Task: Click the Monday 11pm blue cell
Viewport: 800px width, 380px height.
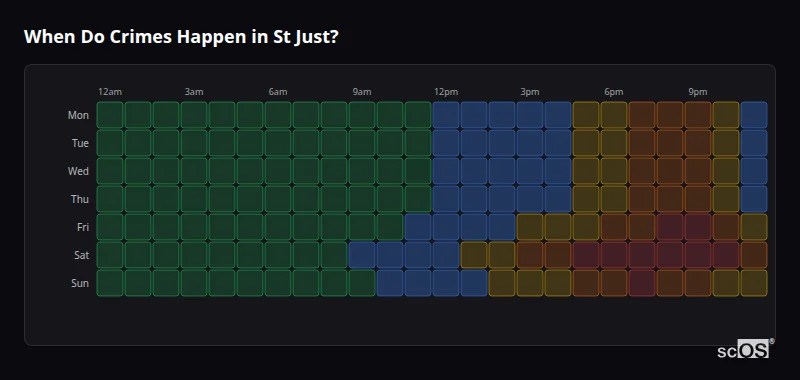Action: [x=754, y=115]
